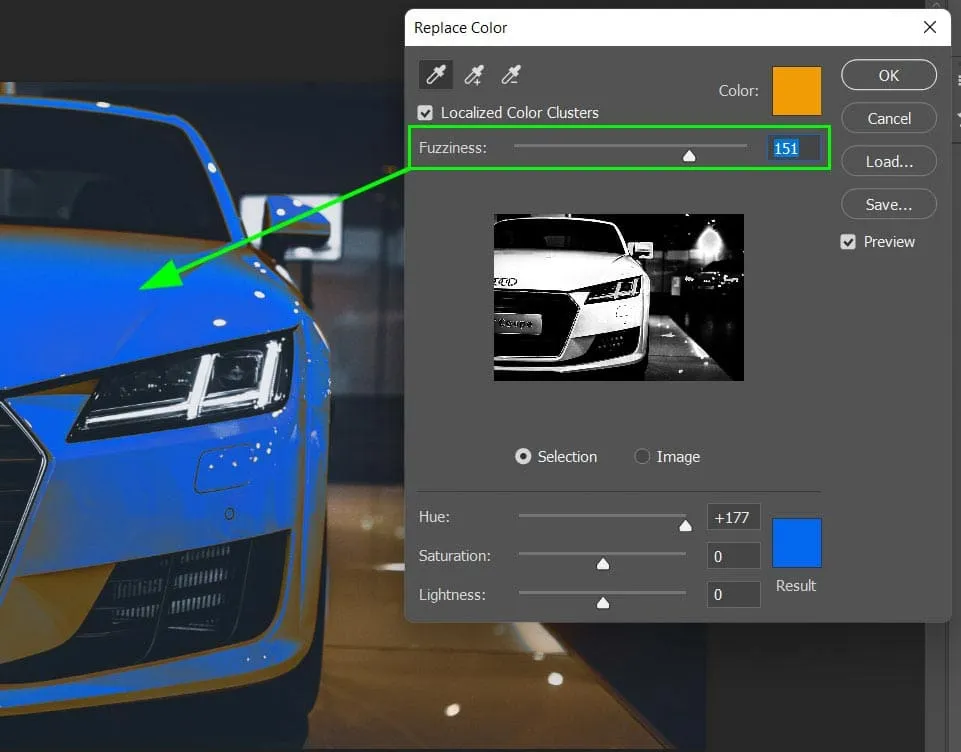This screenshot has width=961, height=752.
Task: Click the Cancel button
Action: (x=888, y=118)
